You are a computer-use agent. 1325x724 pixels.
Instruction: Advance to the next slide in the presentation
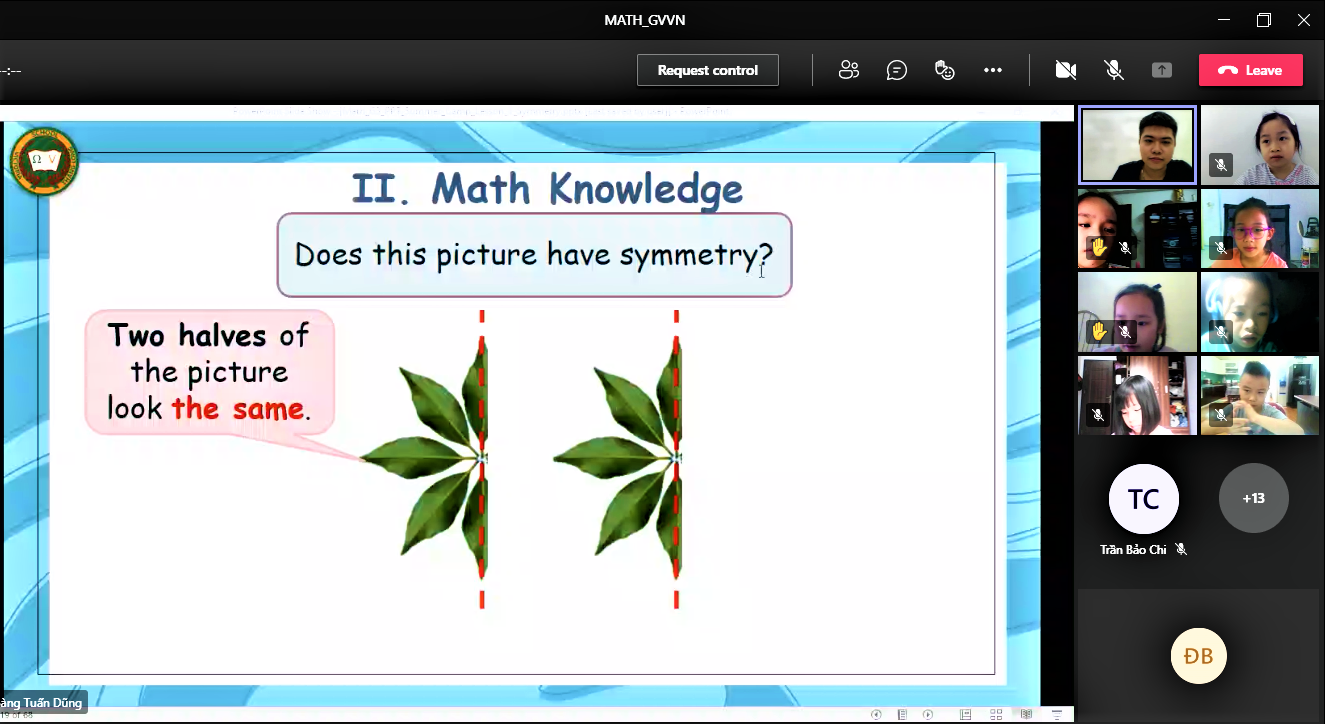coord(928,714)
